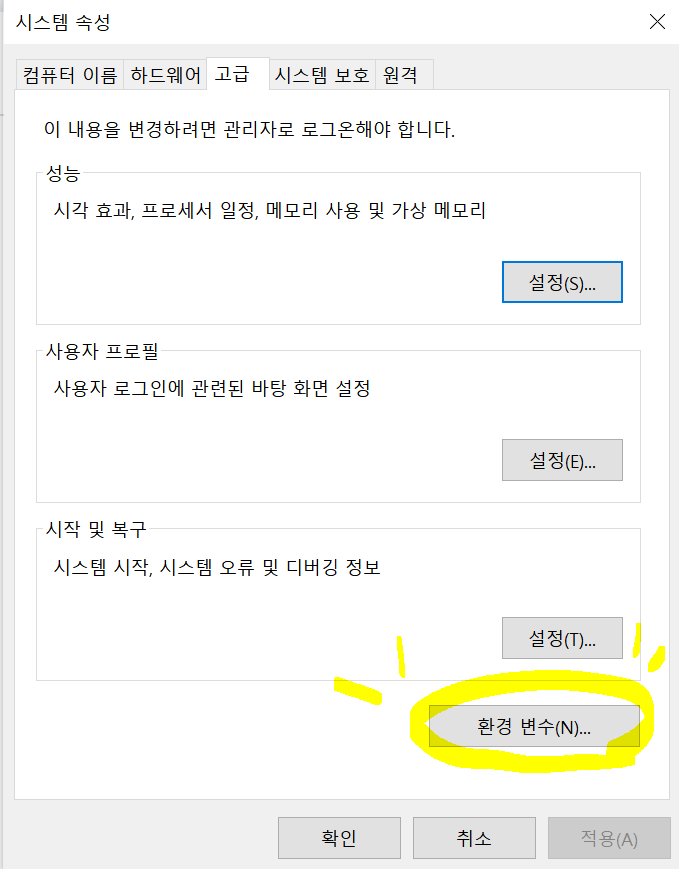This screenshot has height=869, width=679.
Task: Click the 사용자 프로필 group heading
Action: pos(102,351)
